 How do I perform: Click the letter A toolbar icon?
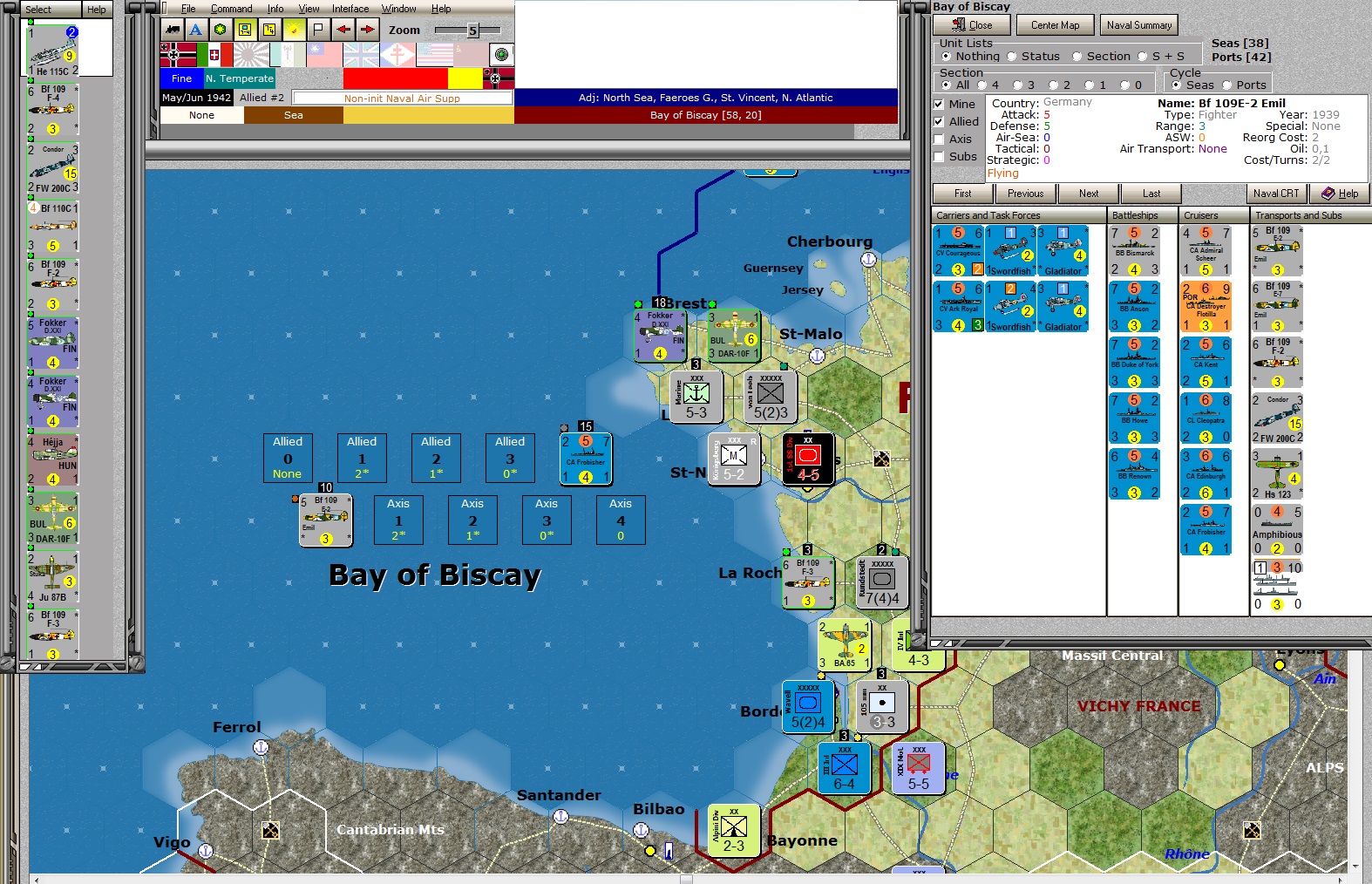pyautogui.click(x=196, y=30)
